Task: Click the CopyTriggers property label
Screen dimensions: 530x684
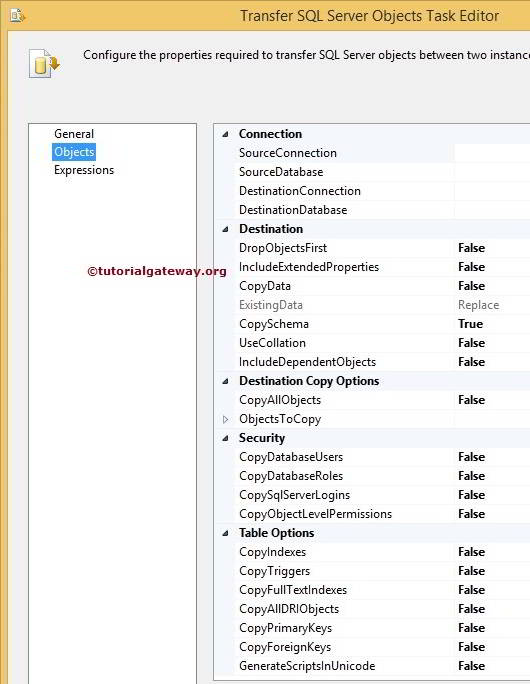Action: point(274,571)
